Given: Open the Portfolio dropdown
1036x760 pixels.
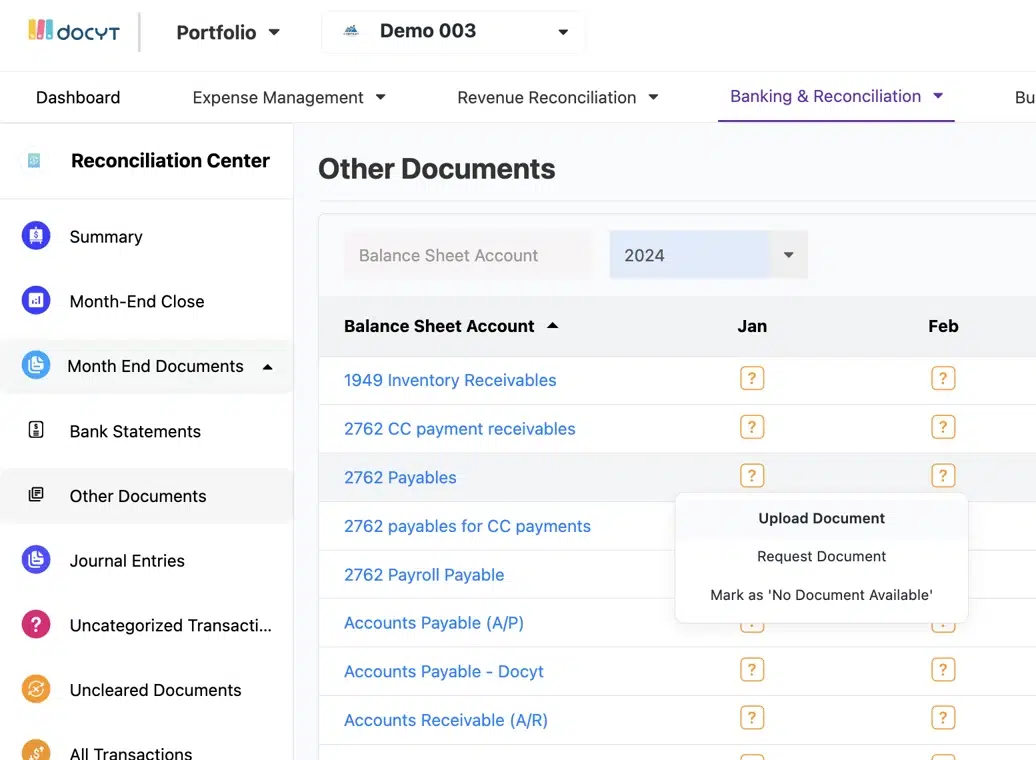Looking at the screenshot, I should click(228, 31).
